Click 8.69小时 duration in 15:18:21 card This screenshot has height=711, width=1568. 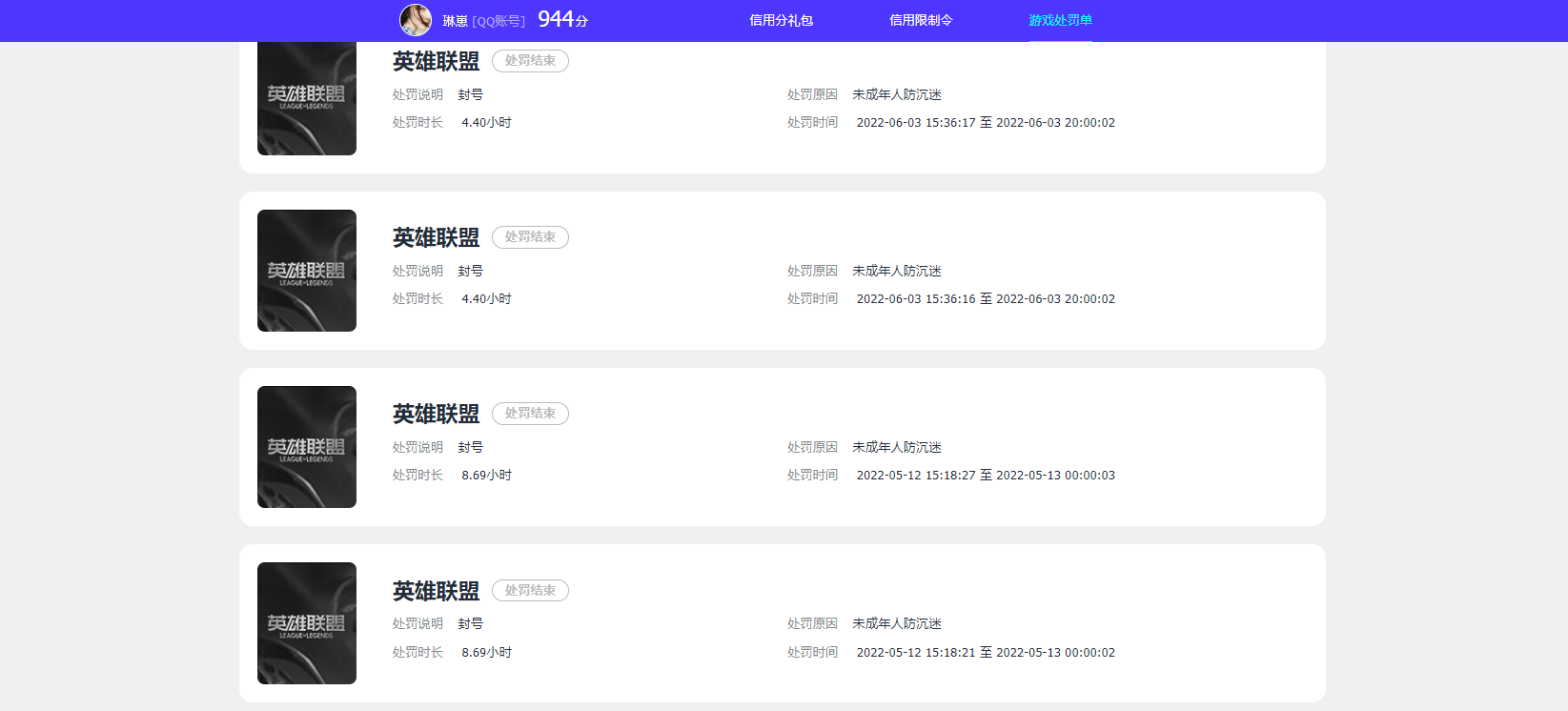[486, 652]
